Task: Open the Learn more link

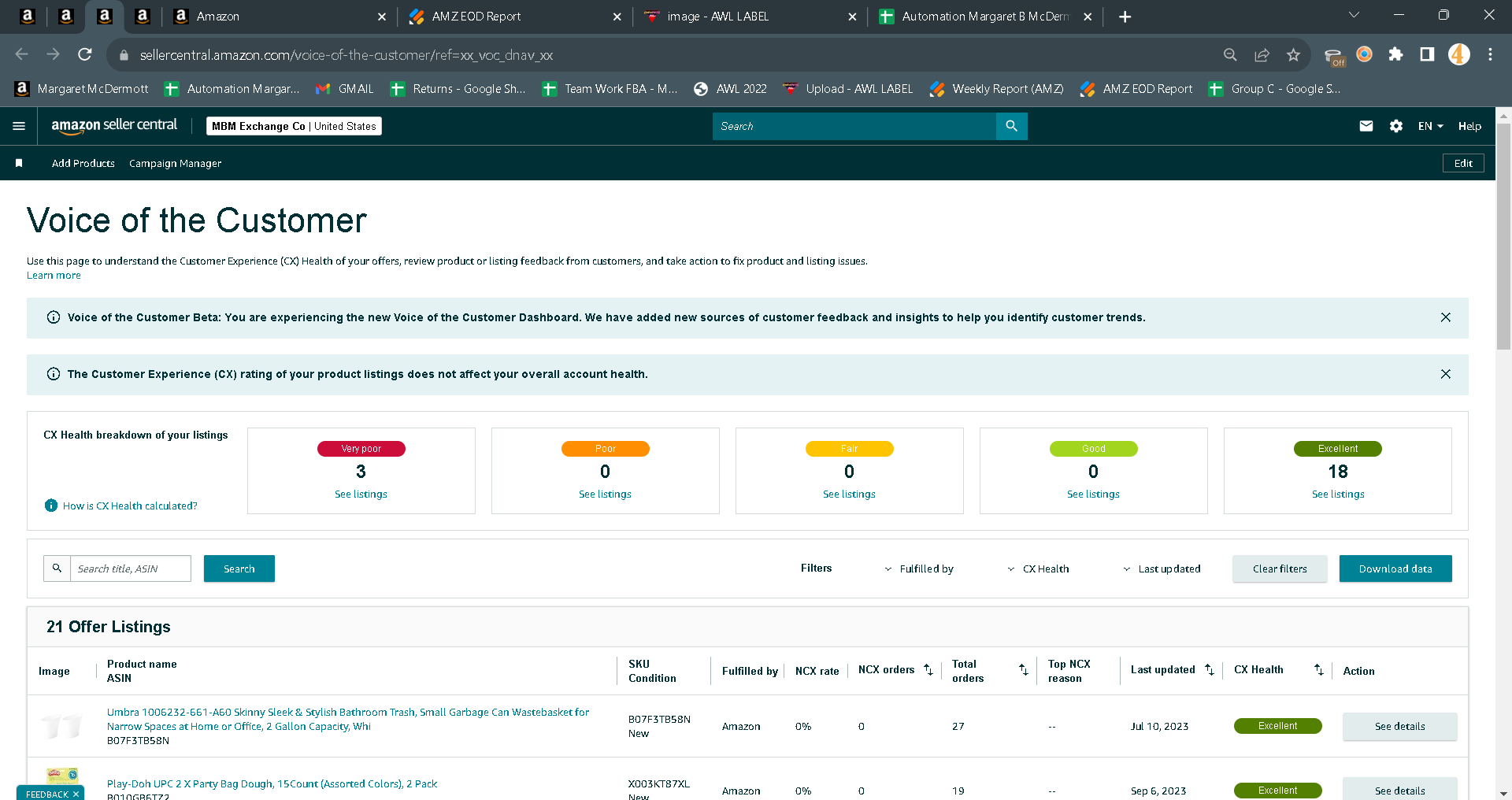Action: coord(54,276)
